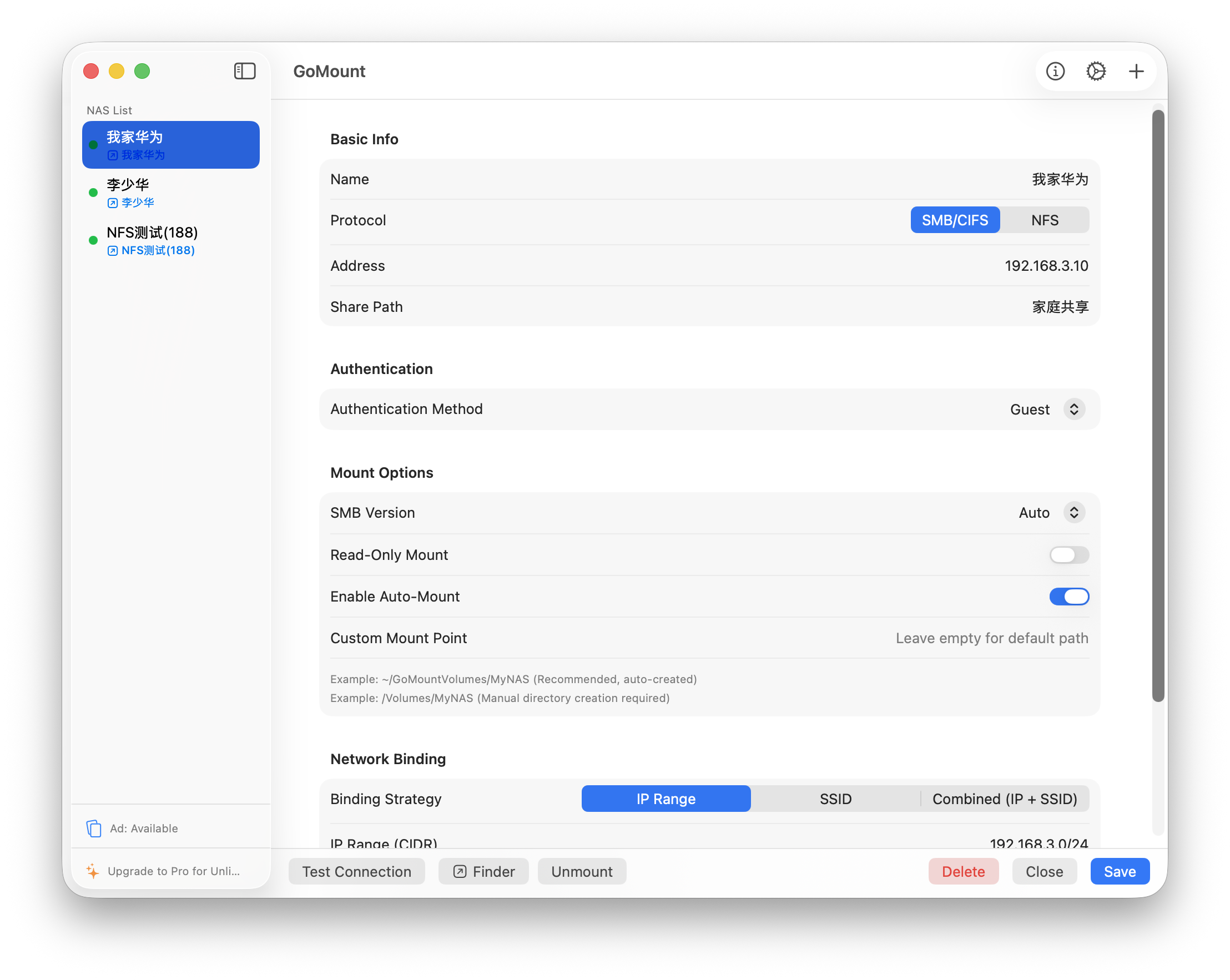Open the info icon in toolbar

pos(1055,71)
